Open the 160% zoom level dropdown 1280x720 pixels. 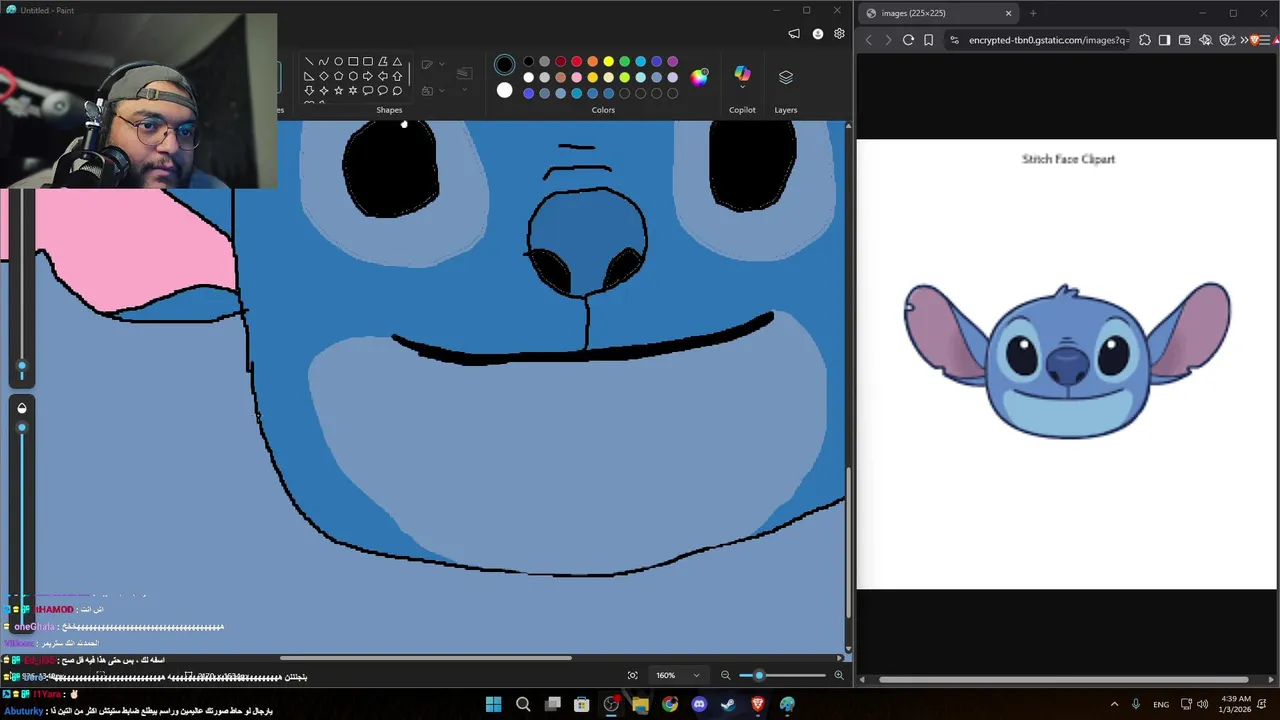tap(677, 676)
